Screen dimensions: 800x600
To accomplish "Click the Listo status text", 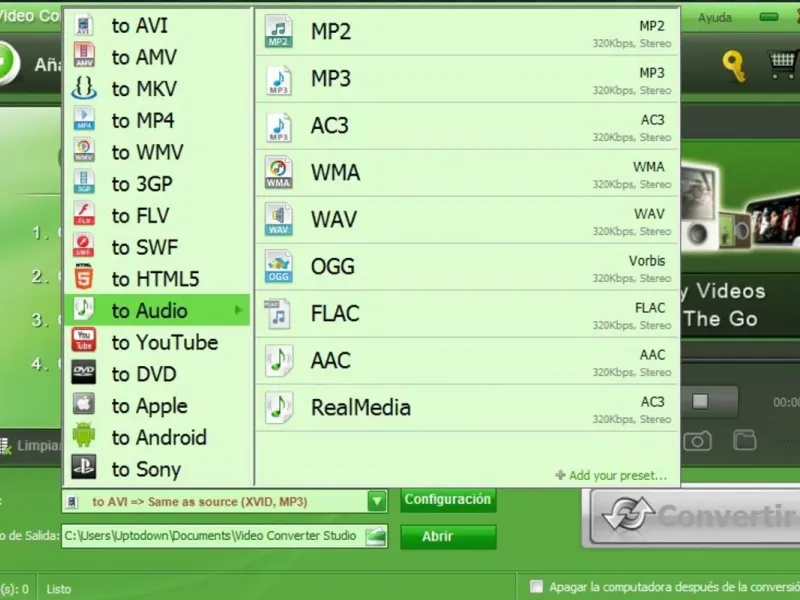I will click(x=59, y=589).
